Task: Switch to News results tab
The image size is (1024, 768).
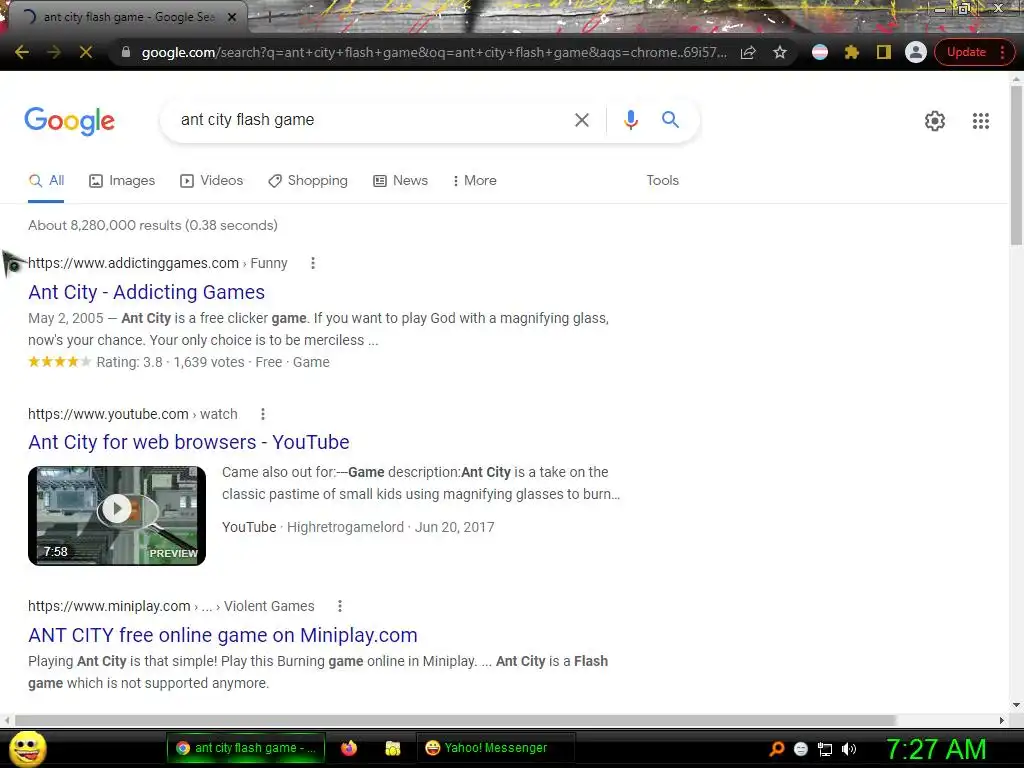Action: point(400,181)
